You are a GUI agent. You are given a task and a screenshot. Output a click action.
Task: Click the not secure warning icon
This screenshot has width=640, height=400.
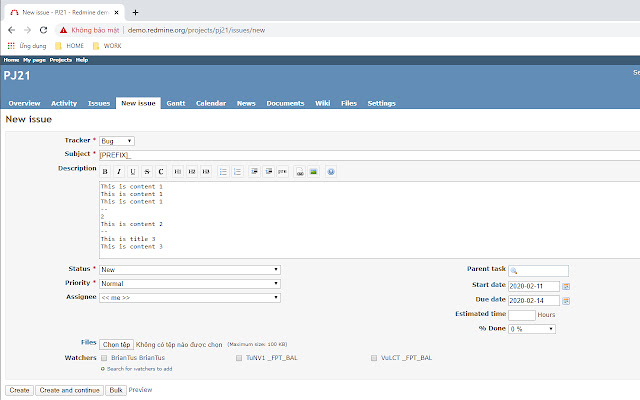click(63, 30)
